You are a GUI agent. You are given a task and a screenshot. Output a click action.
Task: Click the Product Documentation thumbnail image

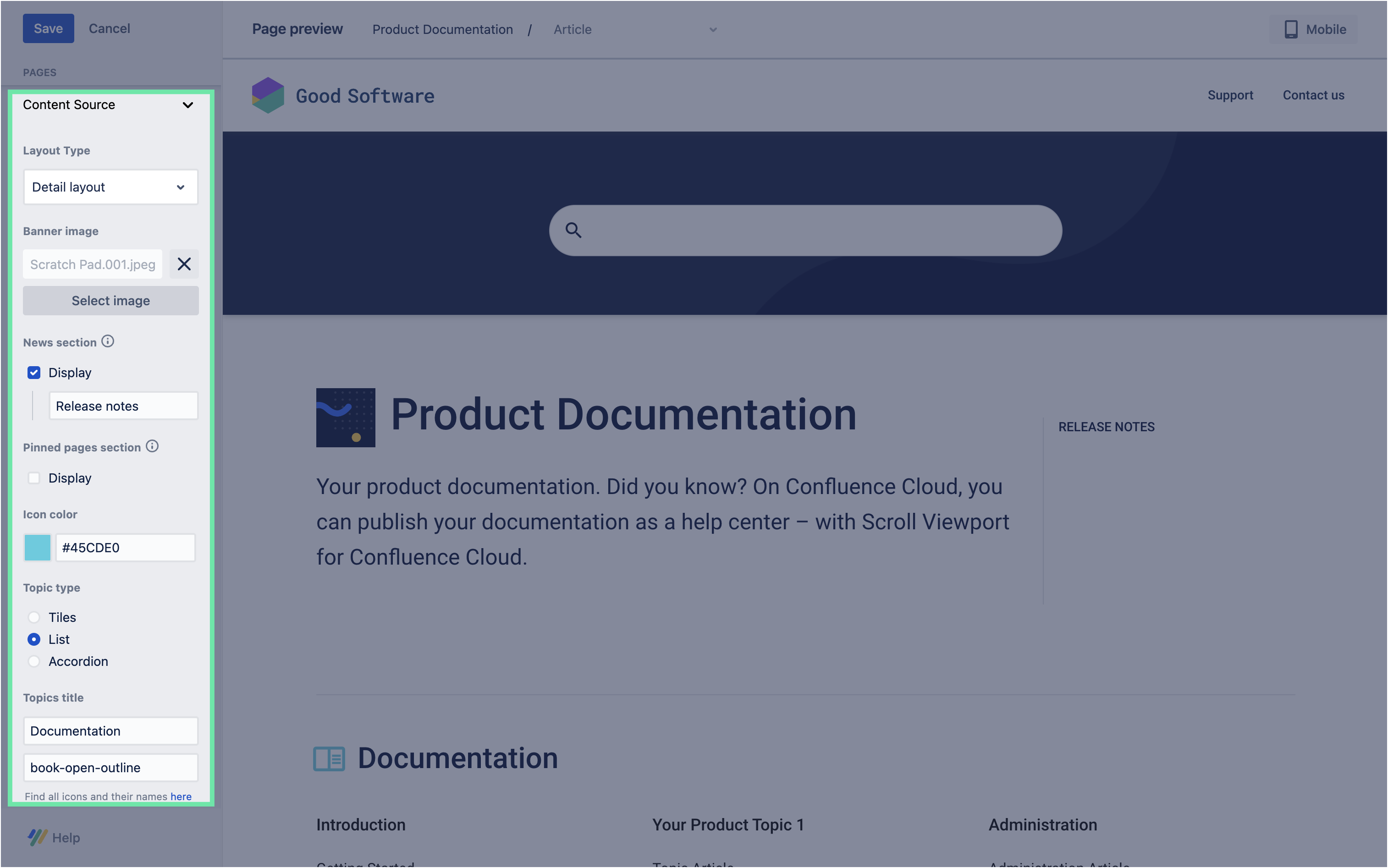346,418
